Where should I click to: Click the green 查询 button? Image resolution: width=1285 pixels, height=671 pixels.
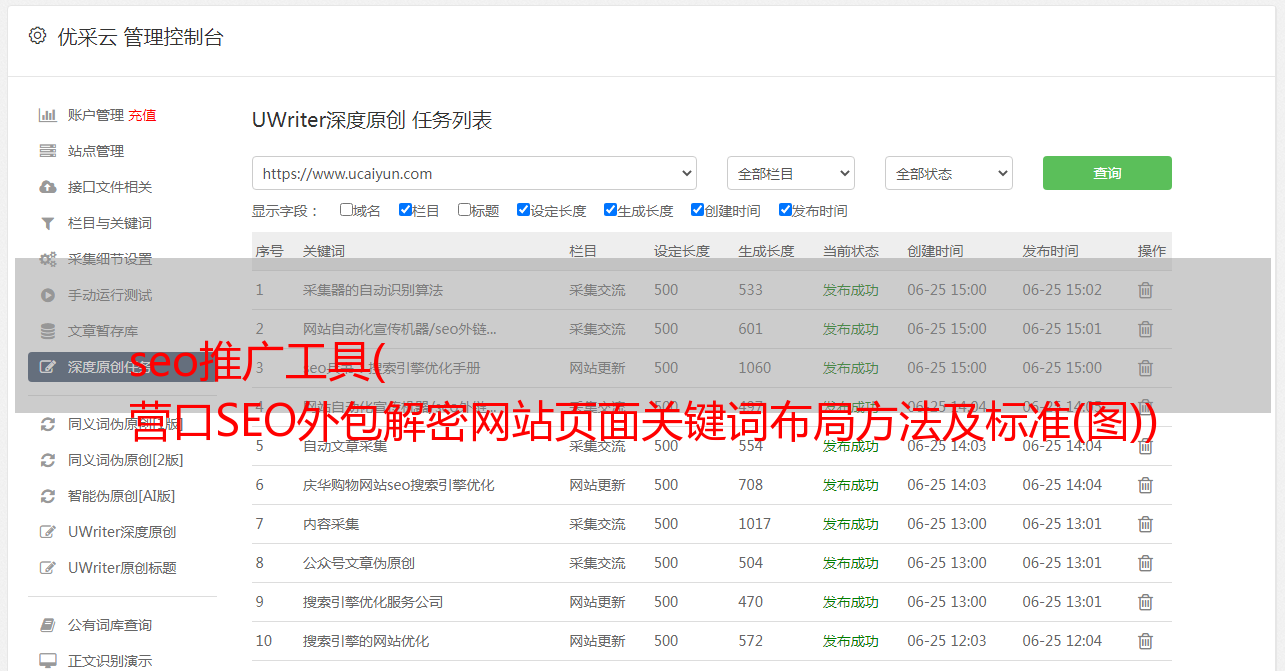pyautogui.click(x=1107, y=173)
